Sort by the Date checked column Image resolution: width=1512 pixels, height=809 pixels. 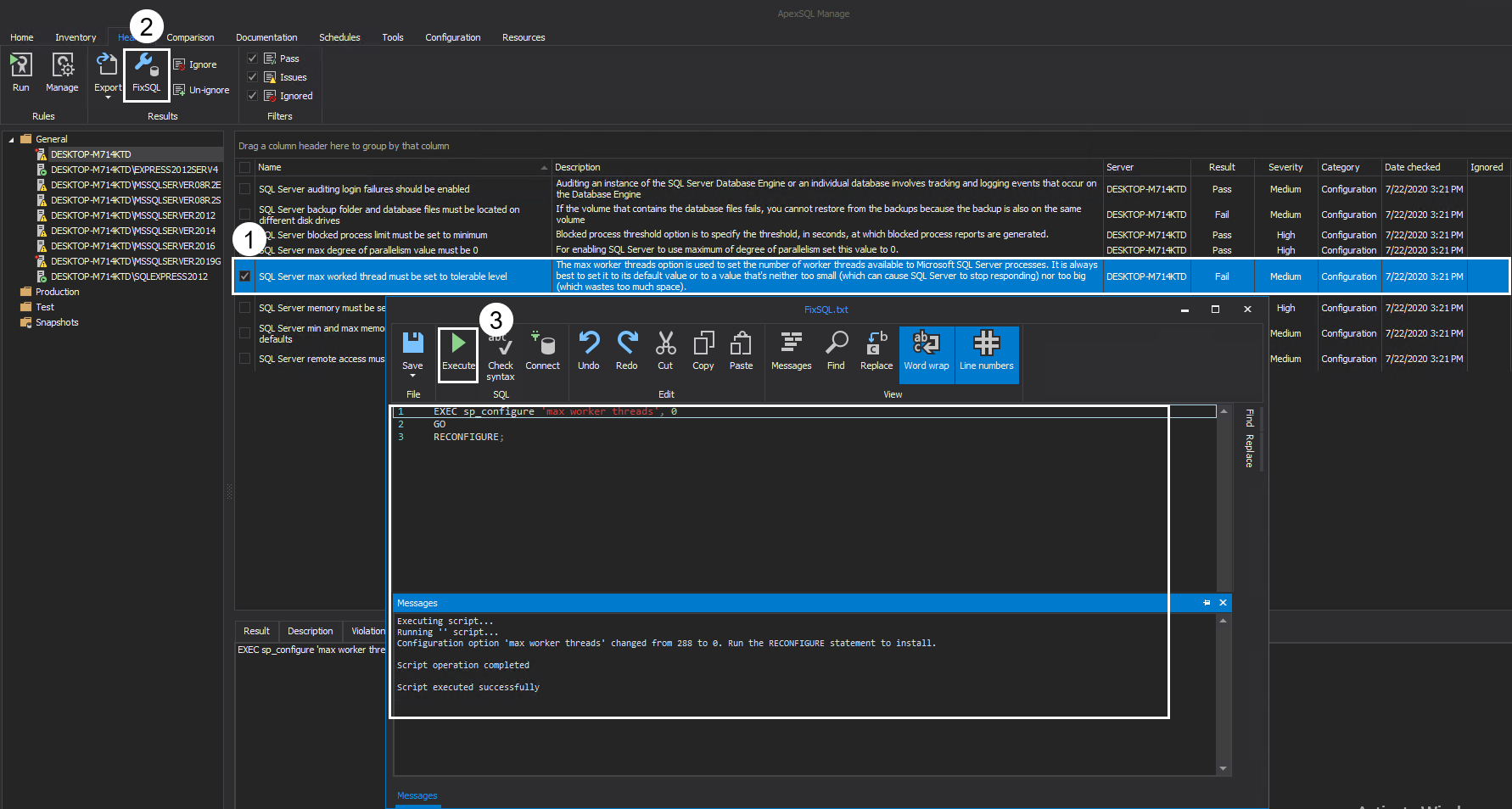[x=1424, y=168]
